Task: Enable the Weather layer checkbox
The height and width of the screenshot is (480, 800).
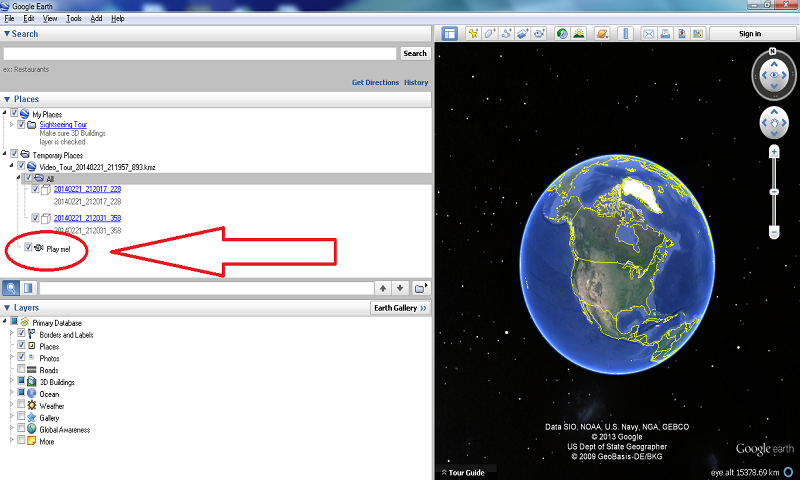Action: 21,405
